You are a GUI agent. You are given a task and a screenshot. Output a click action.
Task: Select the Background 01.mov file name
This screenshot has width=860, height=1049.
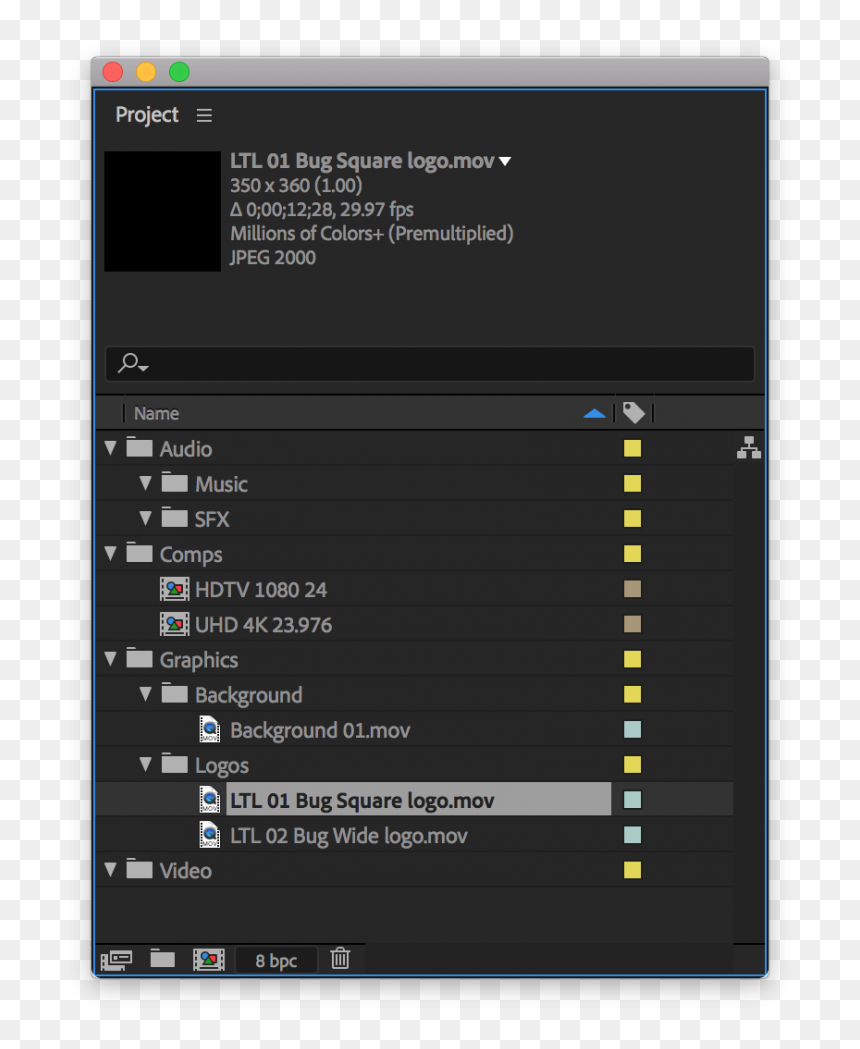click(x=320, y=731)
